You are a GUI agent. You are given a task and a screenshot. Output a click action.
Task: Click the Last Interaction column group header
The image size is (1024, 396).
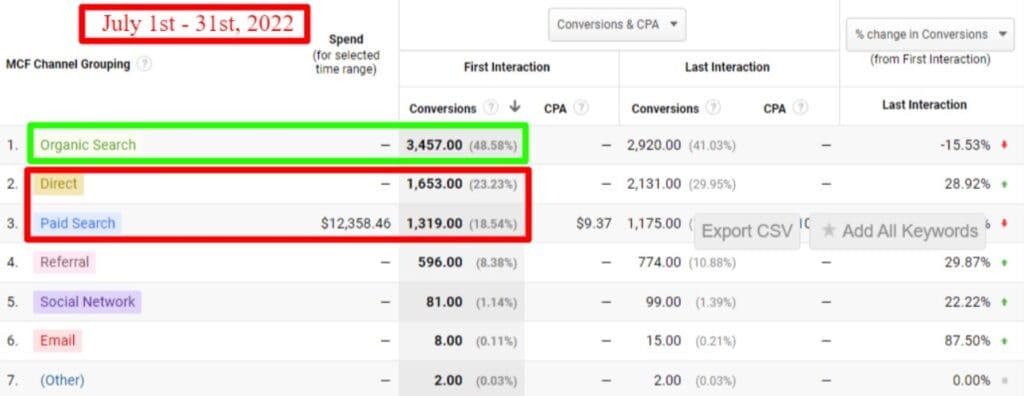tap(727, 67)
